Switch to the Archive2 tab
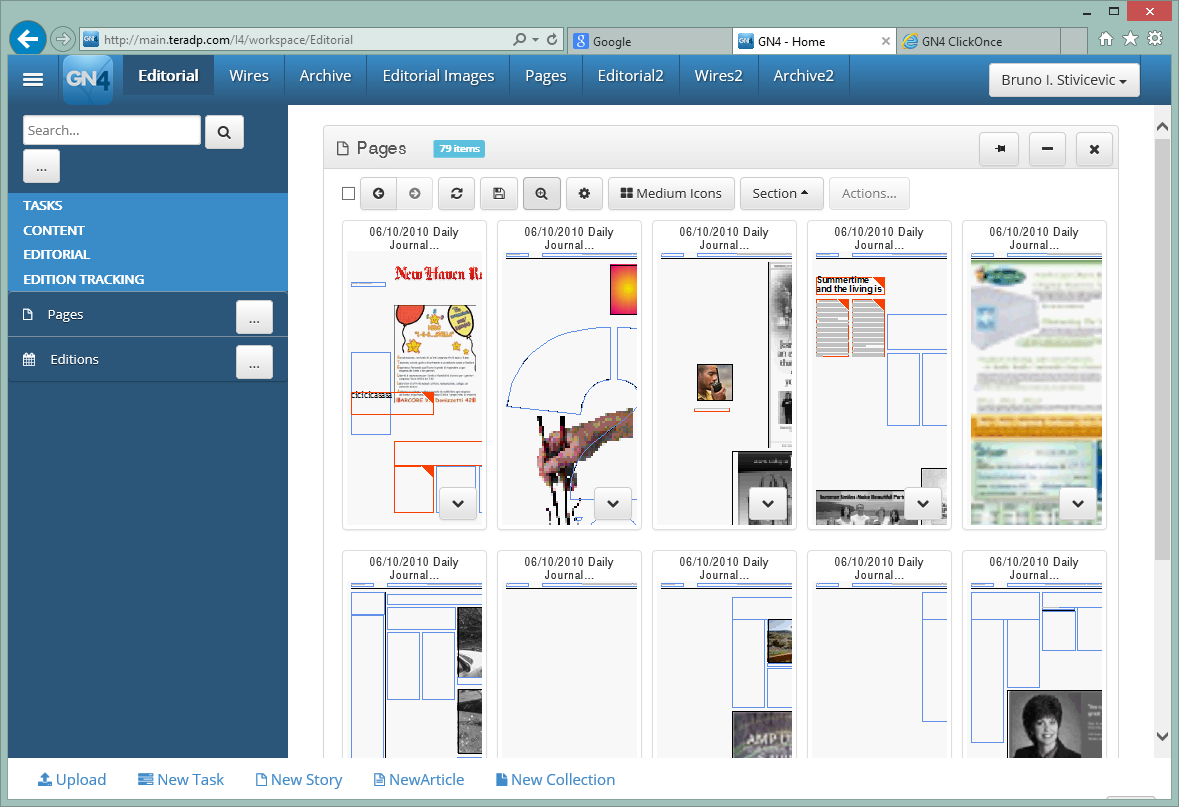1179x807 pixels. coord(804,76)
